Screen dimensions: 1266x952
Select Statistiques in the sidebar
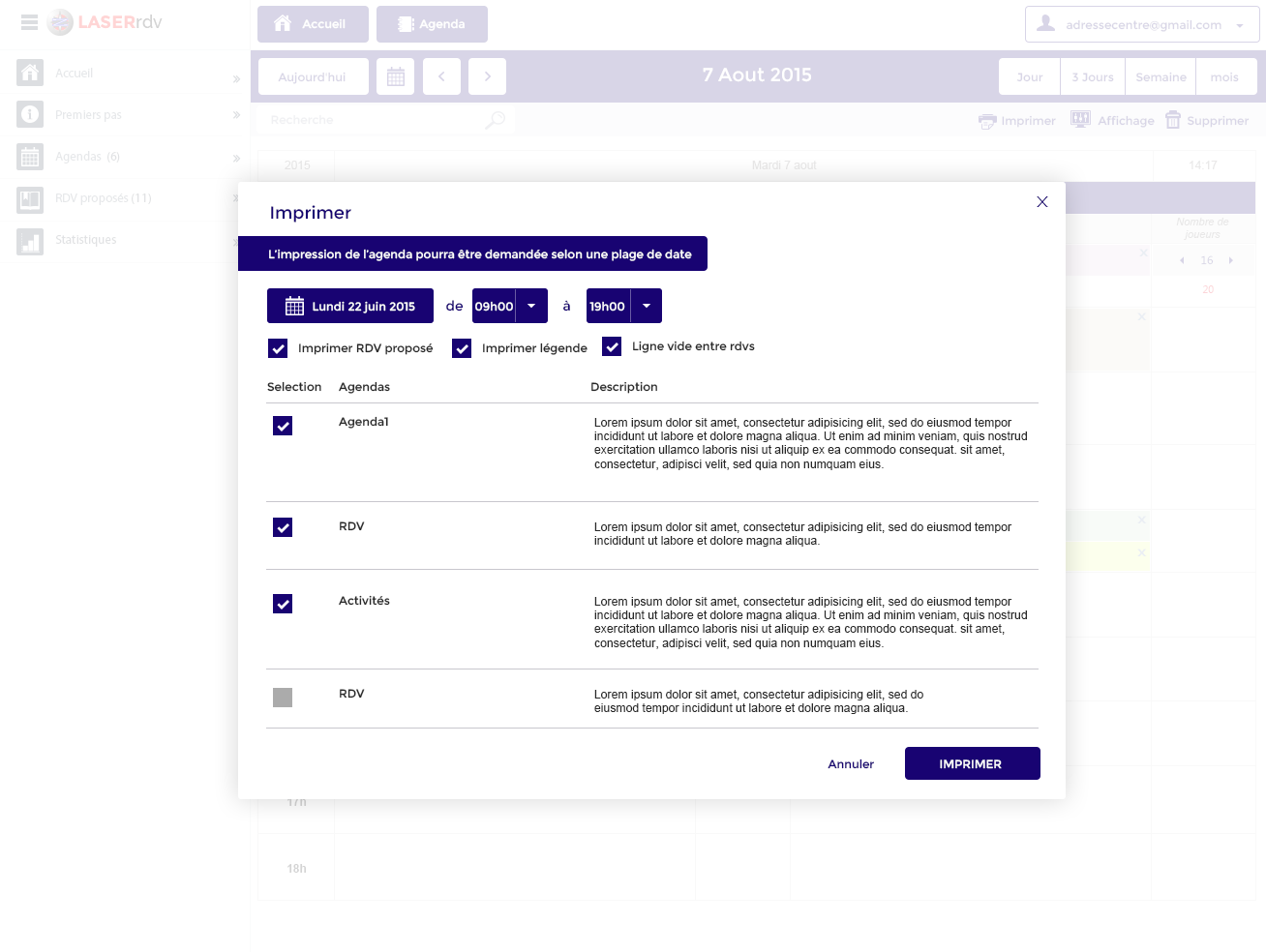pos(85,240)
